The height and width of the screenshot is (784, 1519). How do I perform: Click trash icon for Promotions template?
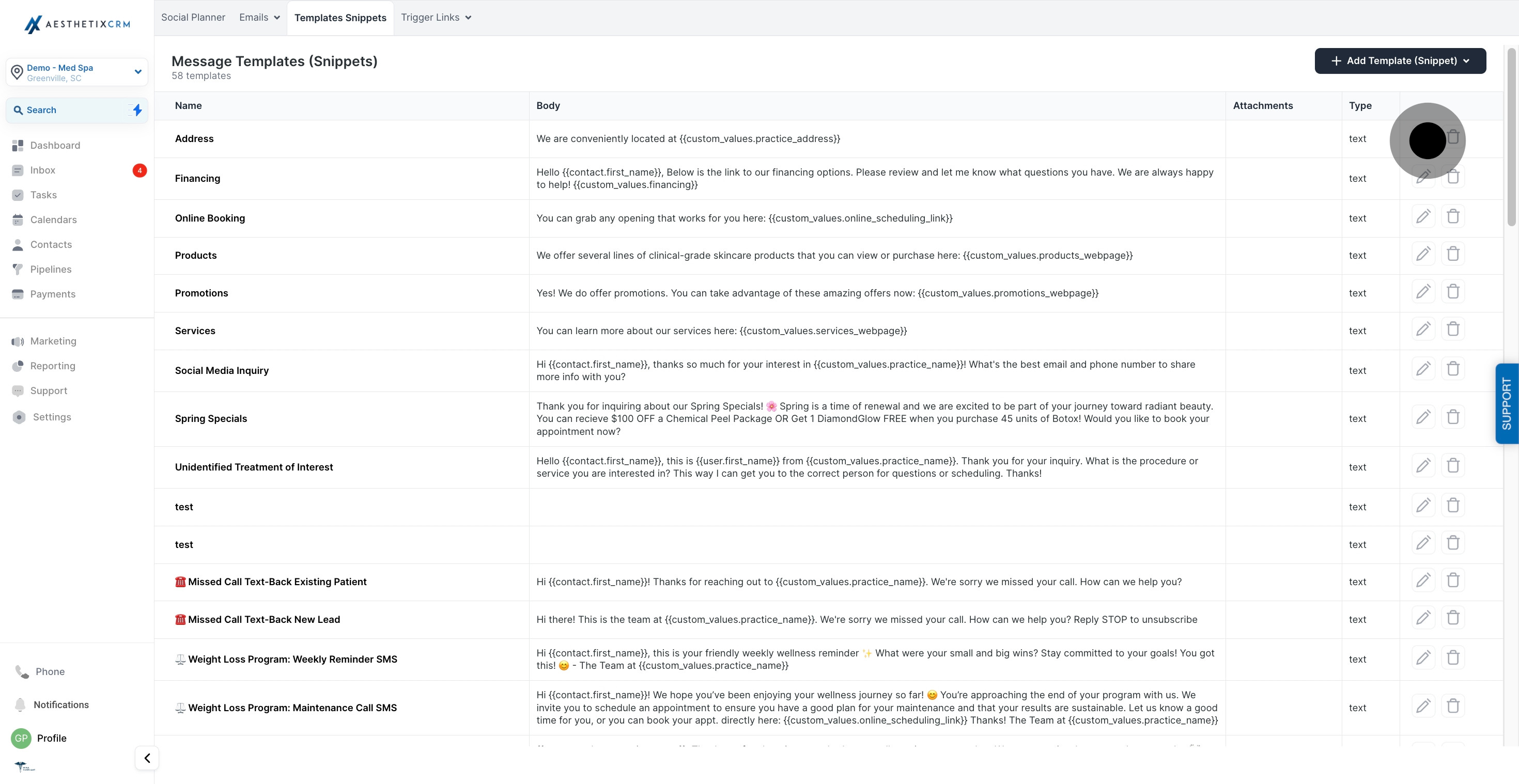(x=1453, y=292)
